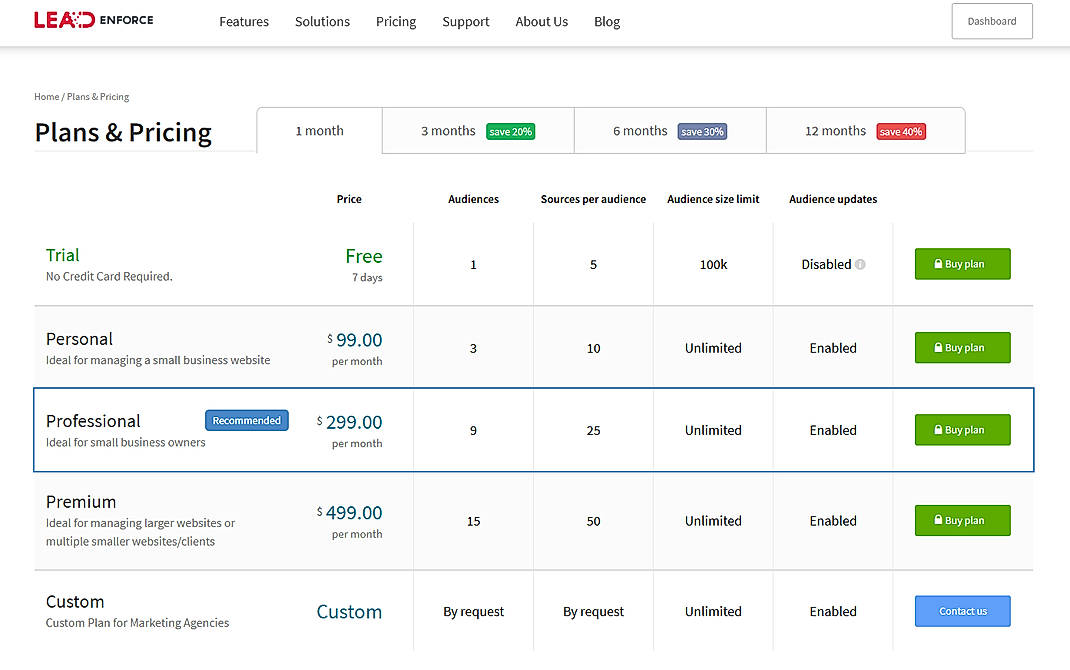Click the Audience size limit header
1070x670 pixels.
pyautogui.click(x=713, y=199)
